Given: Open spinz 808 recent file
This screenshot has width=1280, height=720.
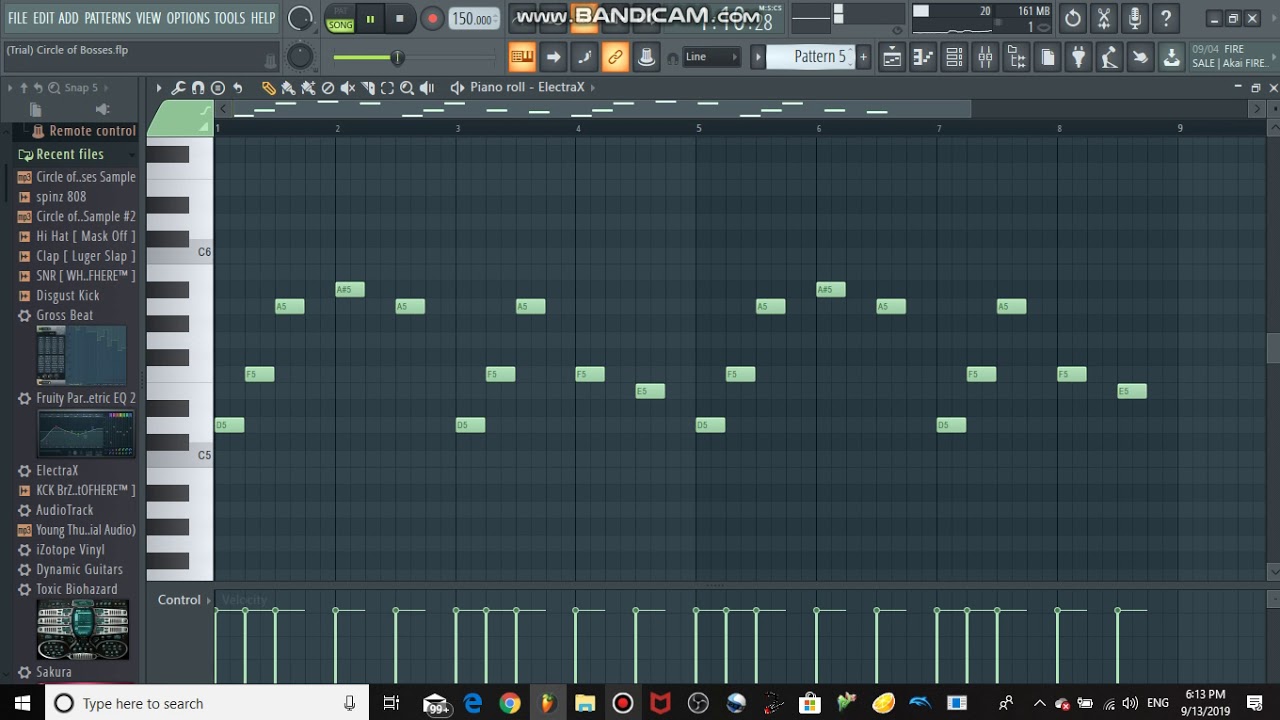Looking at the screenshot, I should pos(61,197).
